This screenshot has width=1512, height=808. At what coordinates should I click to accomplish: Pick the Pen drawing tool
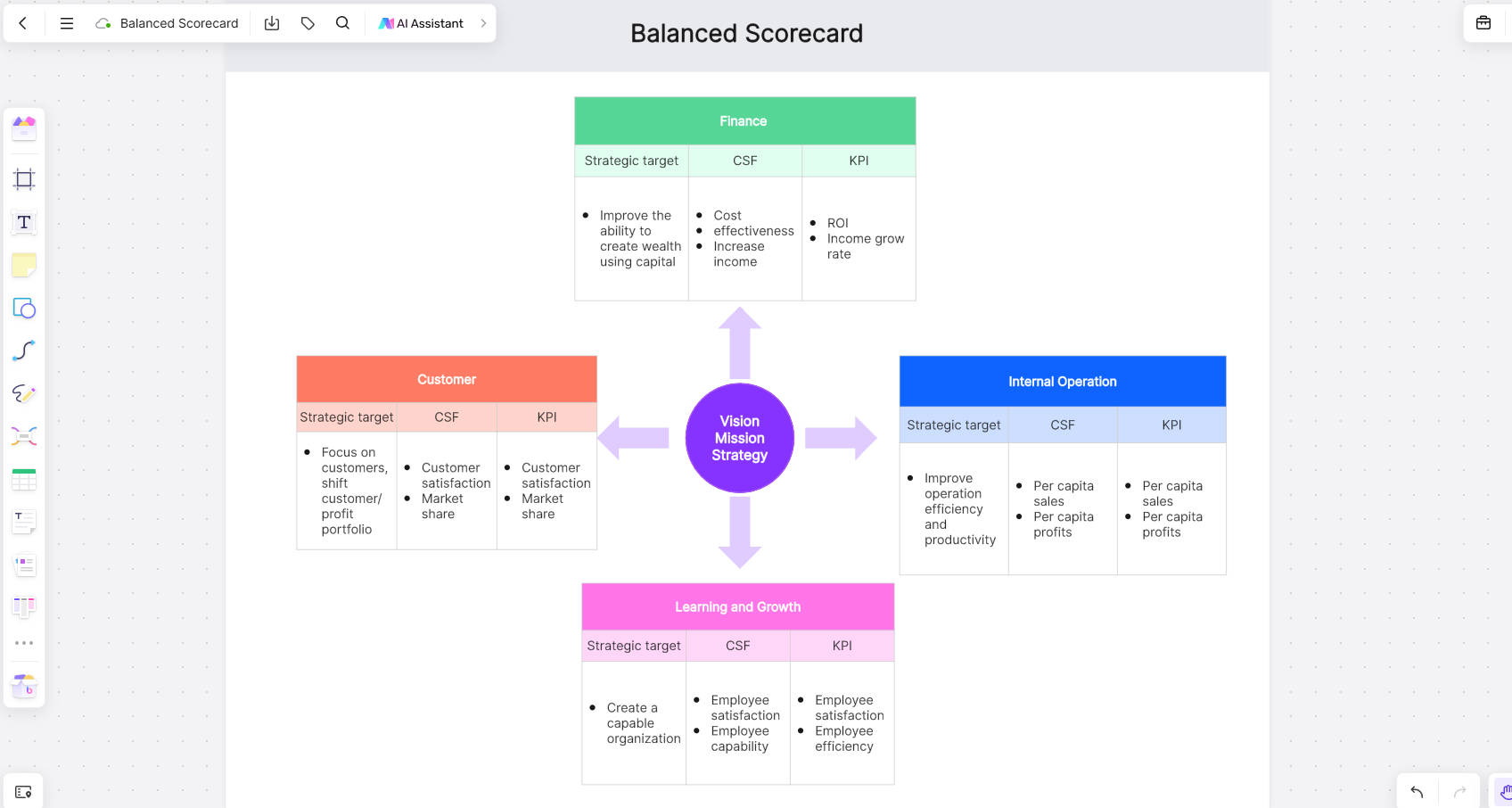coord(24,393)
